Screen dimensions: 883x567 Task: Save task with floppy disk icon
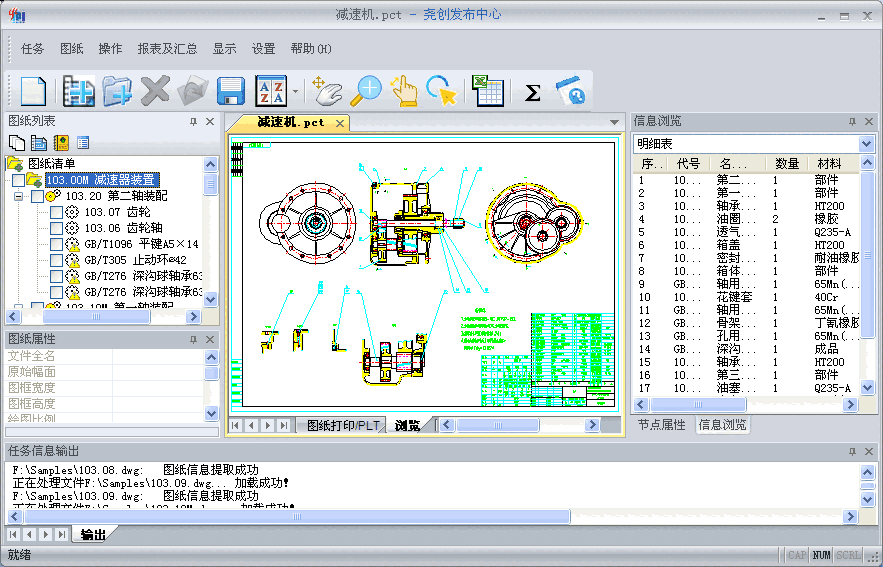click(231, 91)
